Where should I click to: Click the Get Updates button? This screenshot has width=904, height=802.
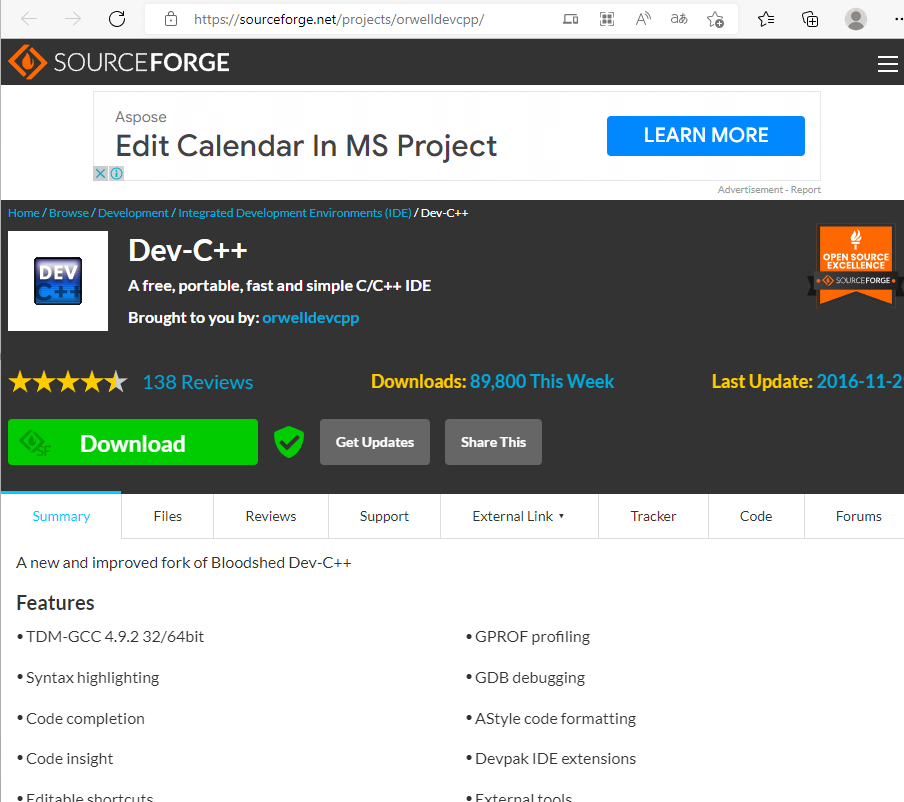[375, 442]
